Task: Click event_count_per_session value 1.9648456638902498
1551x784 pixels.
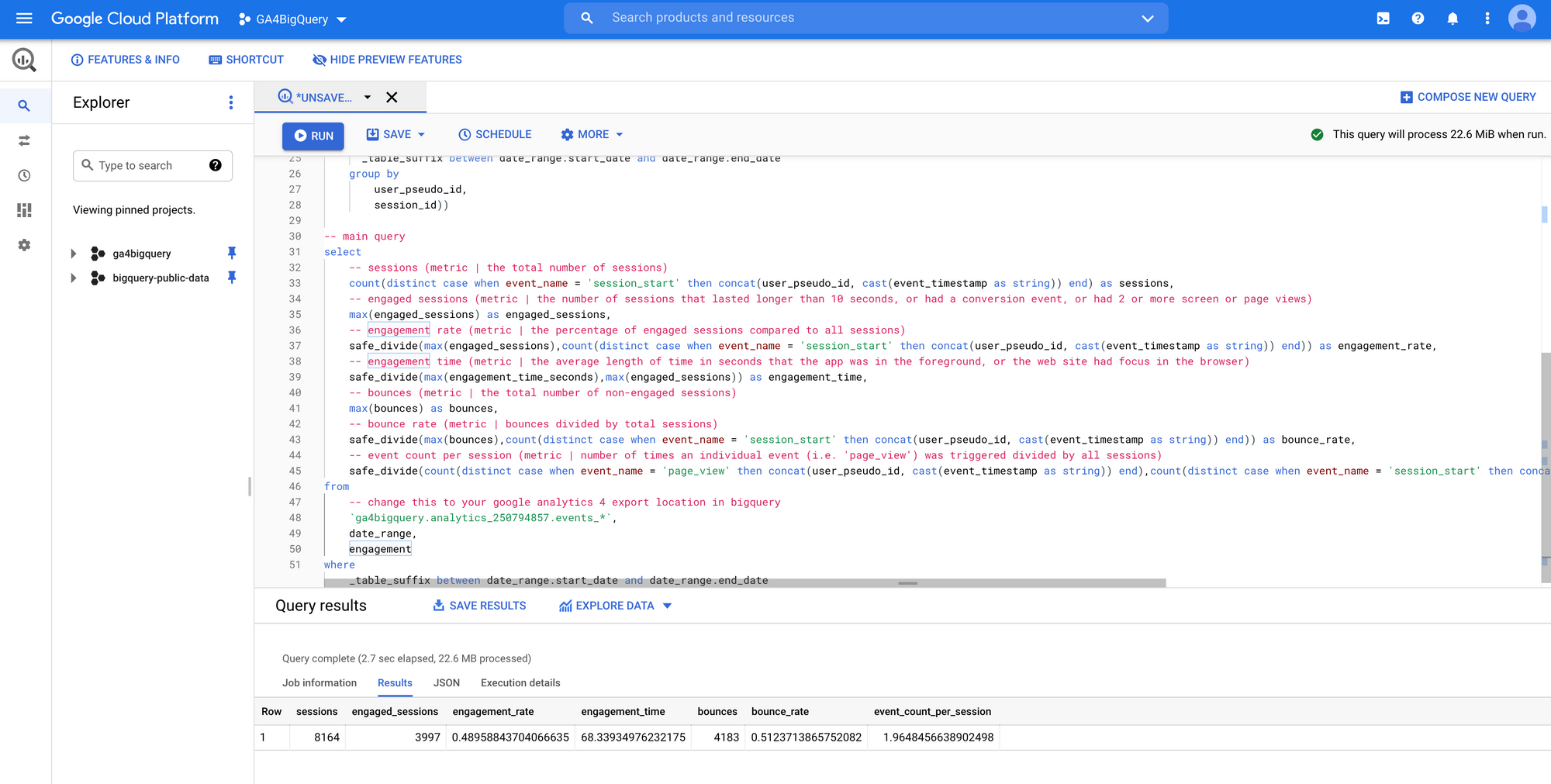Action: pos(938,737)
